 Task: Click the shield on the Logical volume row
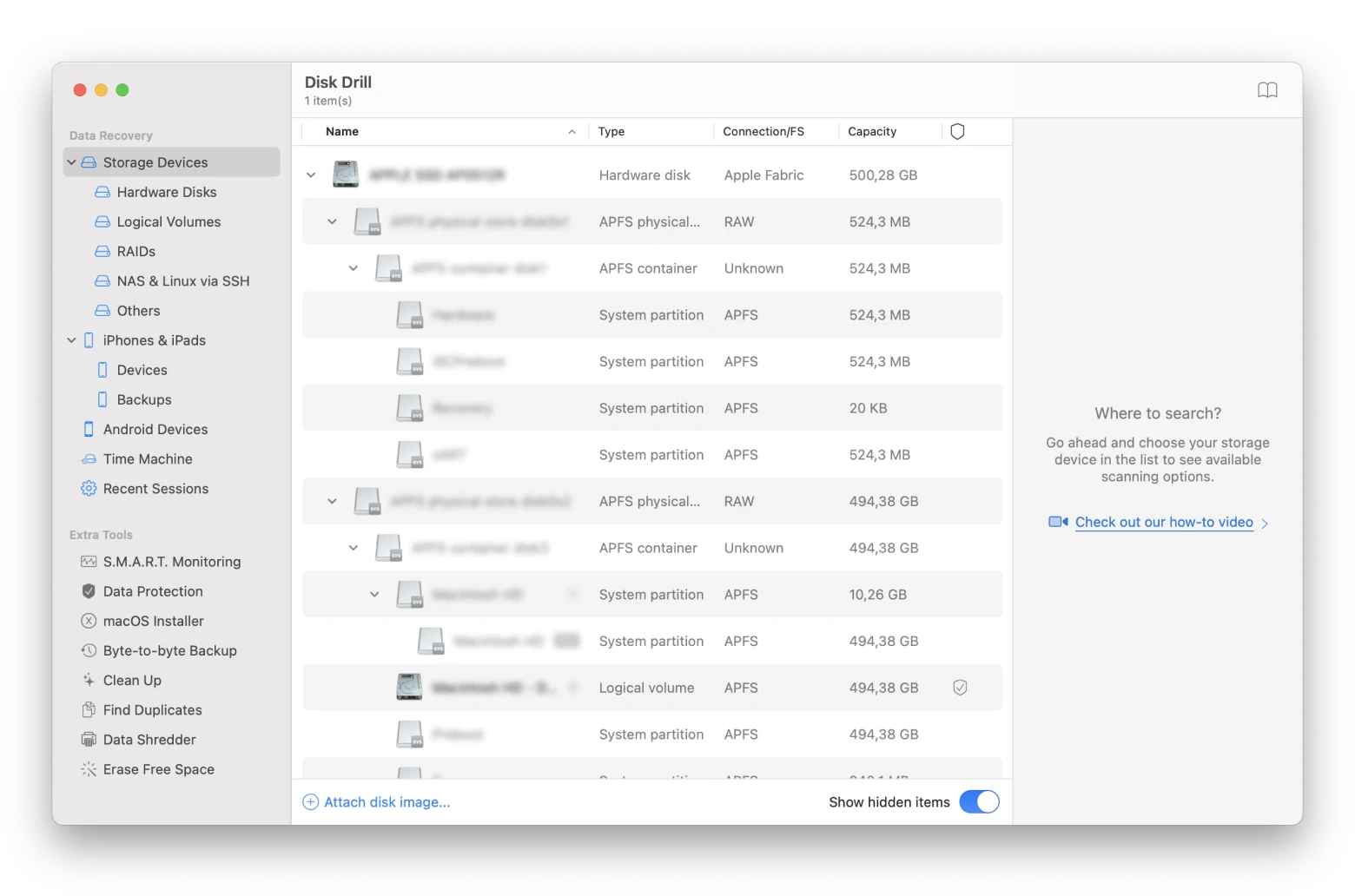[x=960, y=688]
